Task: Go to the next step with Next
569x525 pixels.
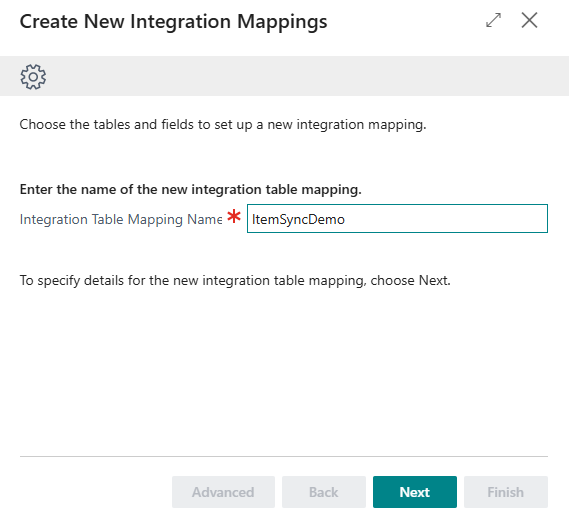Action: click(x=415, y=492)
